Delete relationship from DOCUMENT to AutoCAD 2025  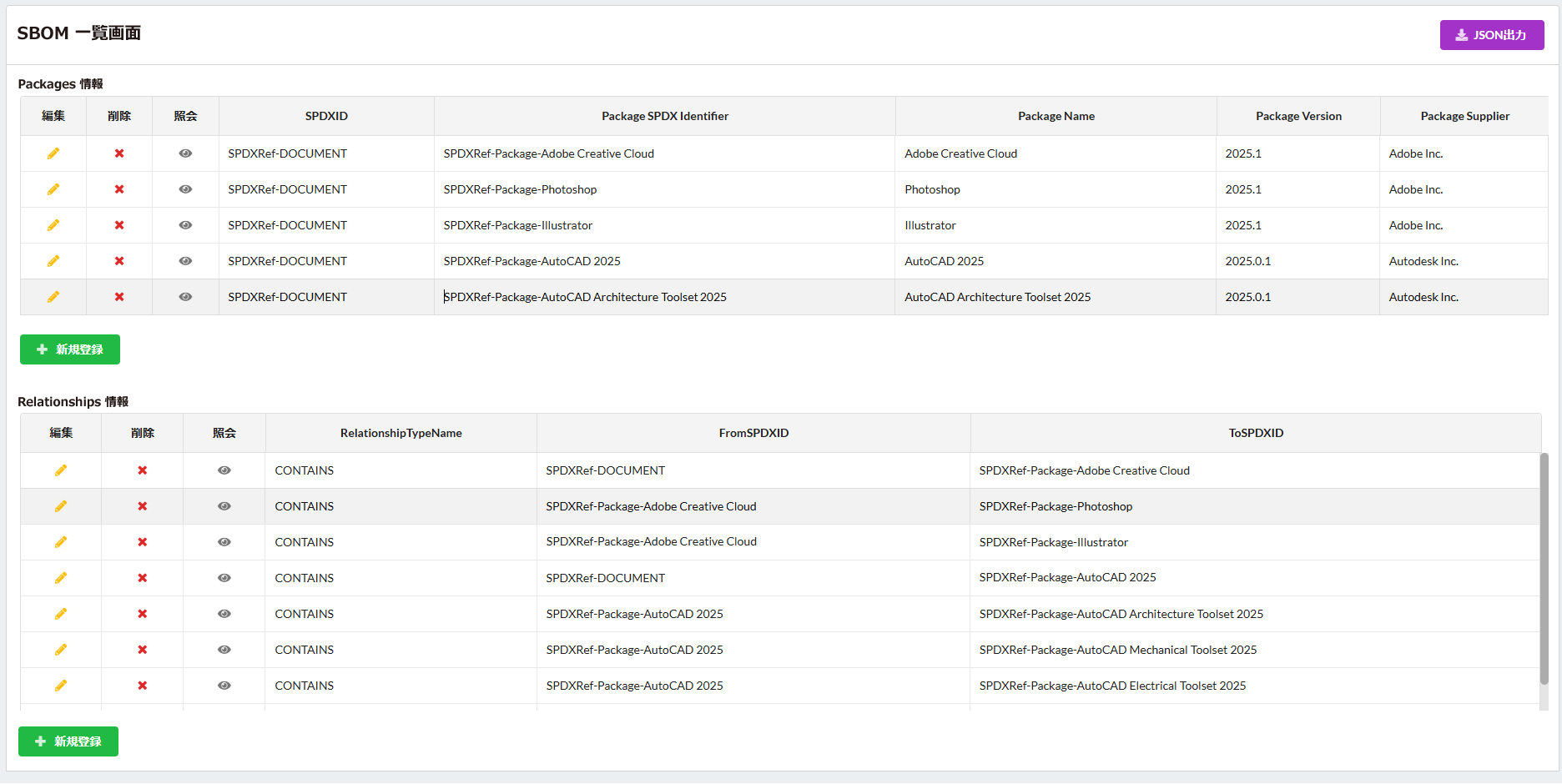(x=143, y=578)
